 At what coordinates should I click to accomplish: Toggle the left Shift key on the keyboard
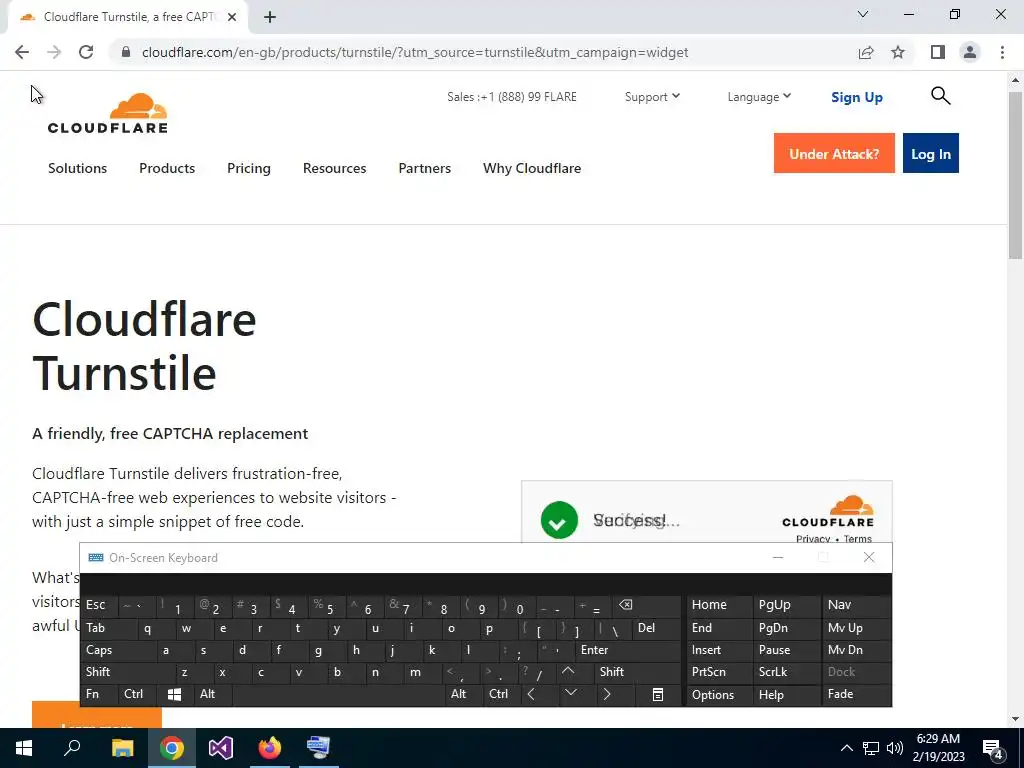(128, 671)
